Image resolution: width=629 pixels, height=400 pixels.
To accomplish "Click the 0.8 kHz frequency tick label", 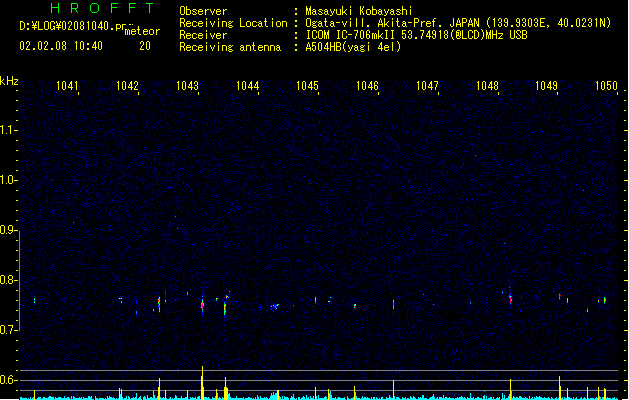I will pos(8,280).
